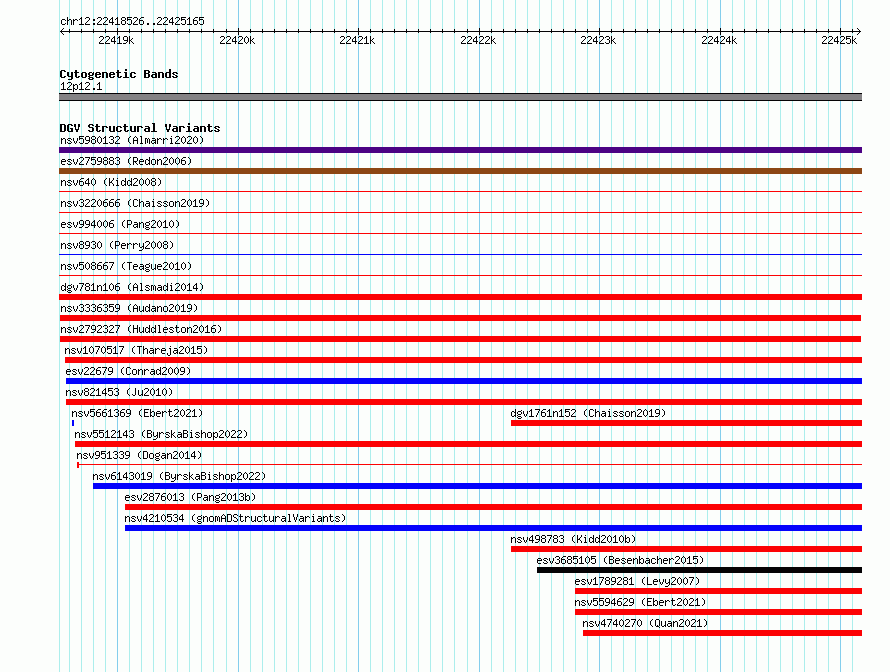Click nsv5594629 (Ebert2021) label
890x672 pixels.
pyautogui.click(x=640, y=602)
